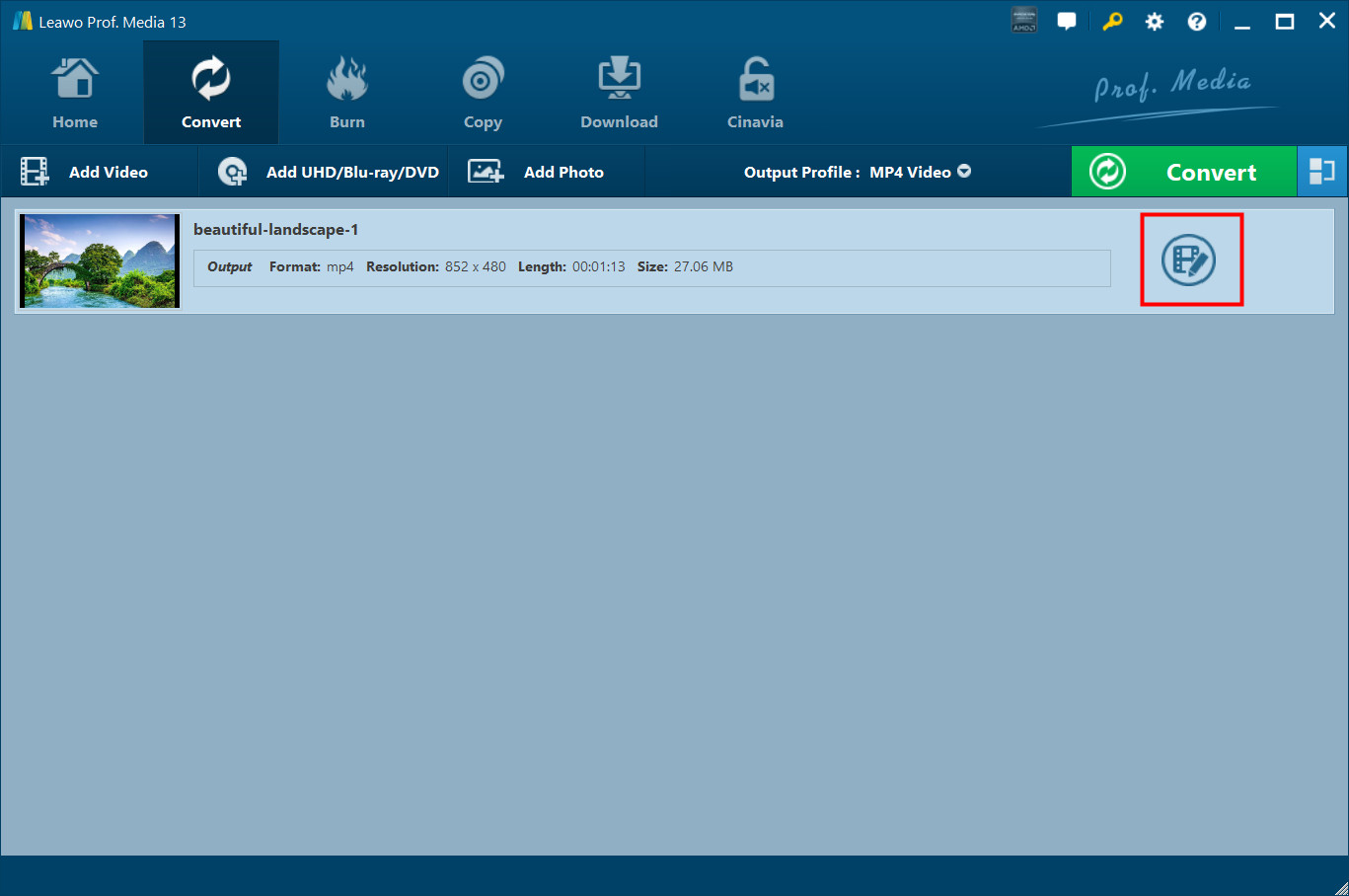Click the Add Photo picture icon
Viewport: 1349px width, 896px height.
[x=486, y=172]
